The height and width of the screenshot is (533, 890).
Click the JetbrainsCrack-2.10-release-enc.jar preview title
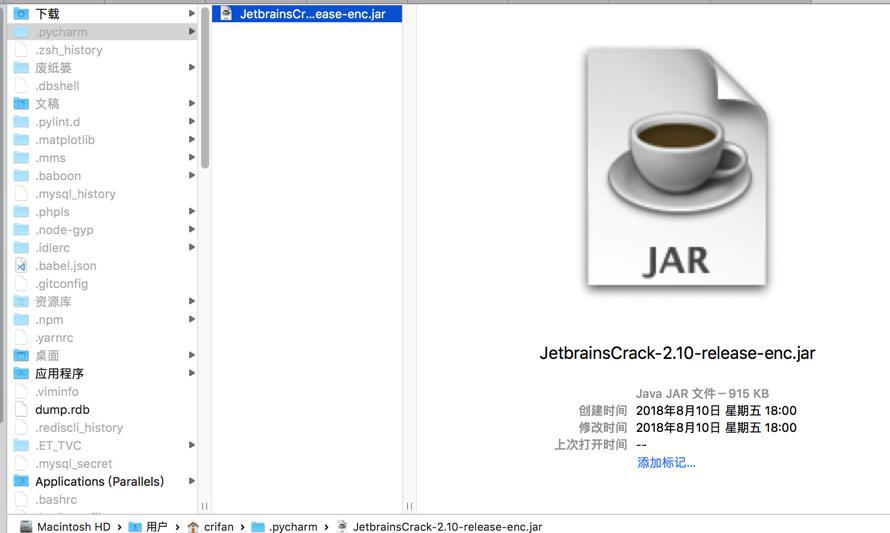(x=677, y=353)
